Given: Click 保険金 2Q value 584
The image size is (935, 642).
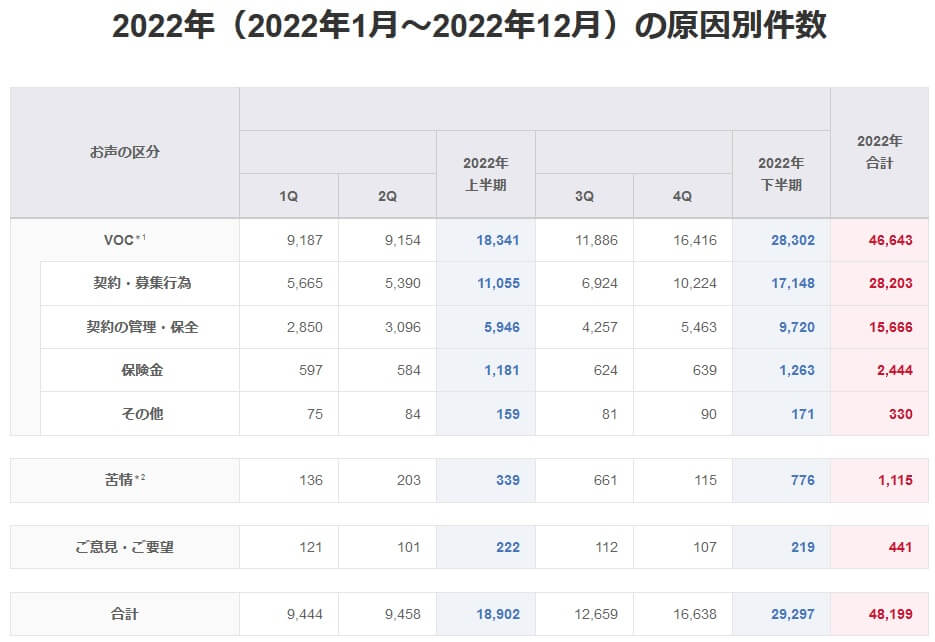Looking at the screenshot, I should point(408,370).
